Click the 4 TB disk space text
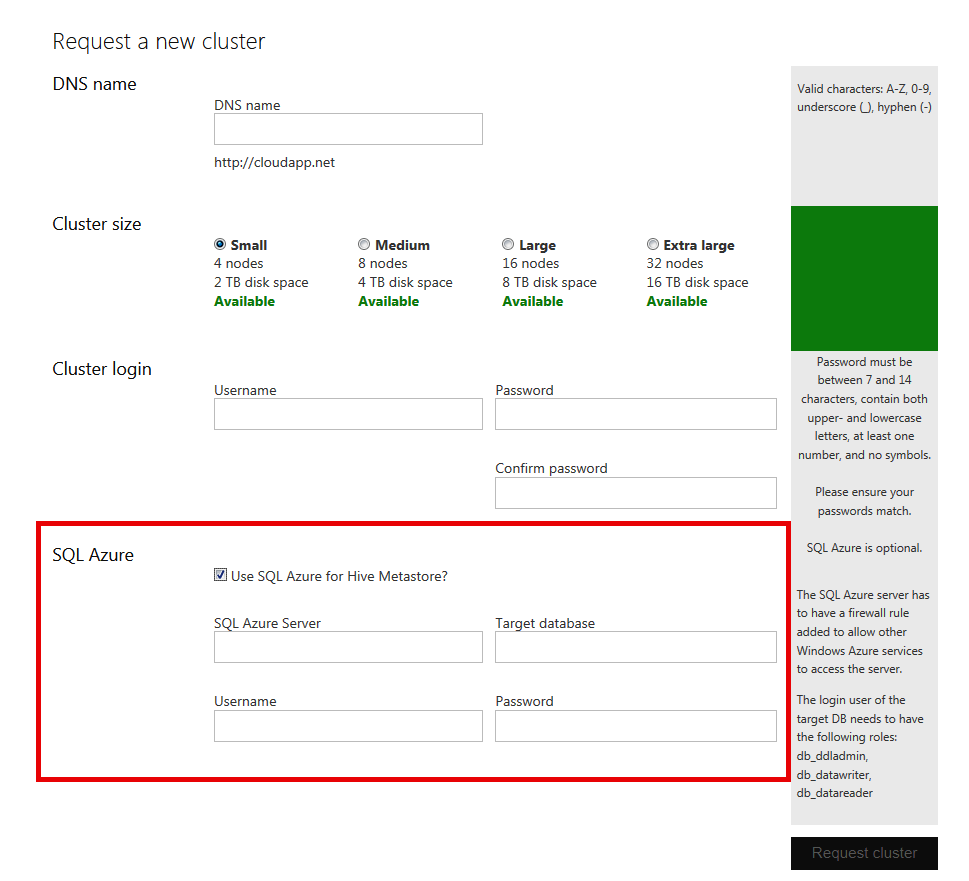969x881 pixels. (x=405, y=282)
